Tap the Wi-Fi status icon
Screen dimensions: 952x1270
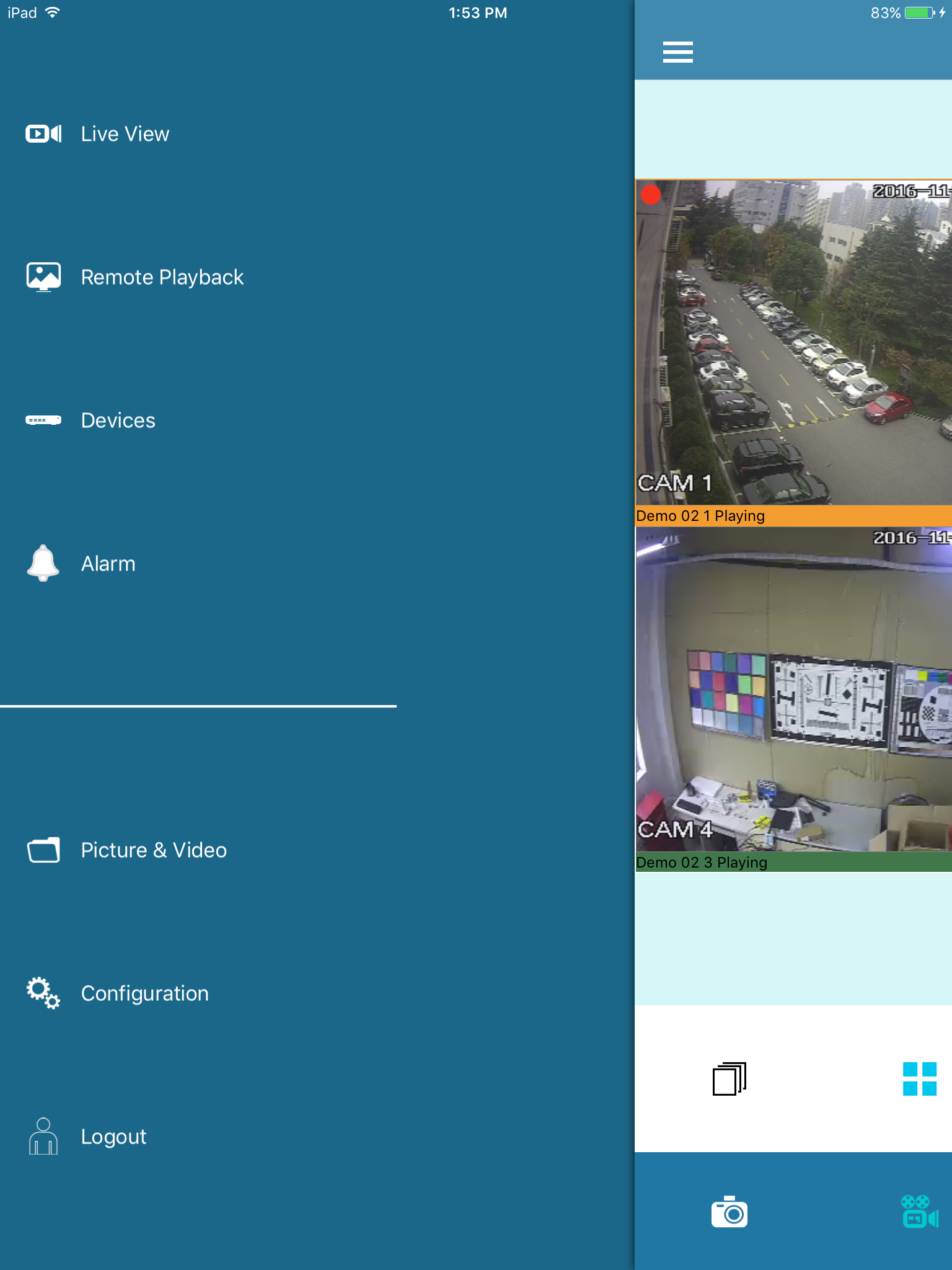[x=53, y=12]
